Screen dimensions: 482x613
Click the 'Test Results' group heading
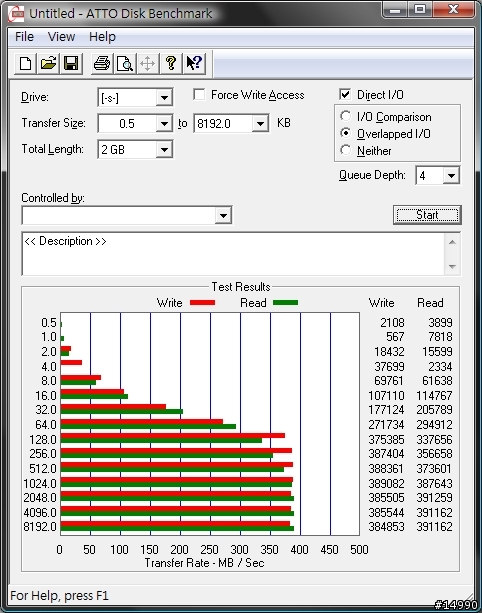(241, 287)
